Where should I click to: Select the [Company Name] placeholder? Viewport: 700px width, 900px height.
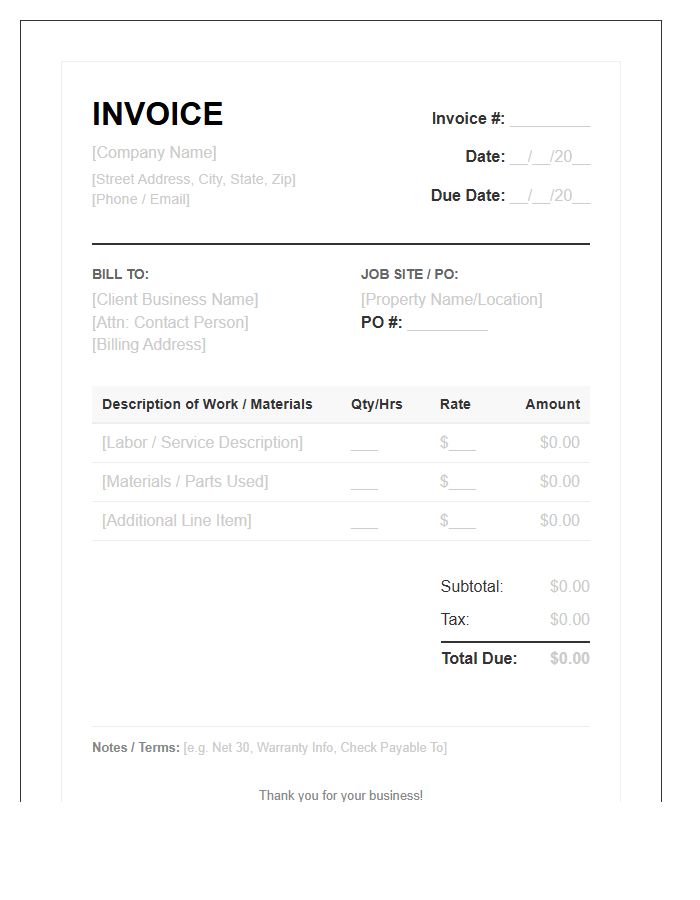tap(154, 153)
